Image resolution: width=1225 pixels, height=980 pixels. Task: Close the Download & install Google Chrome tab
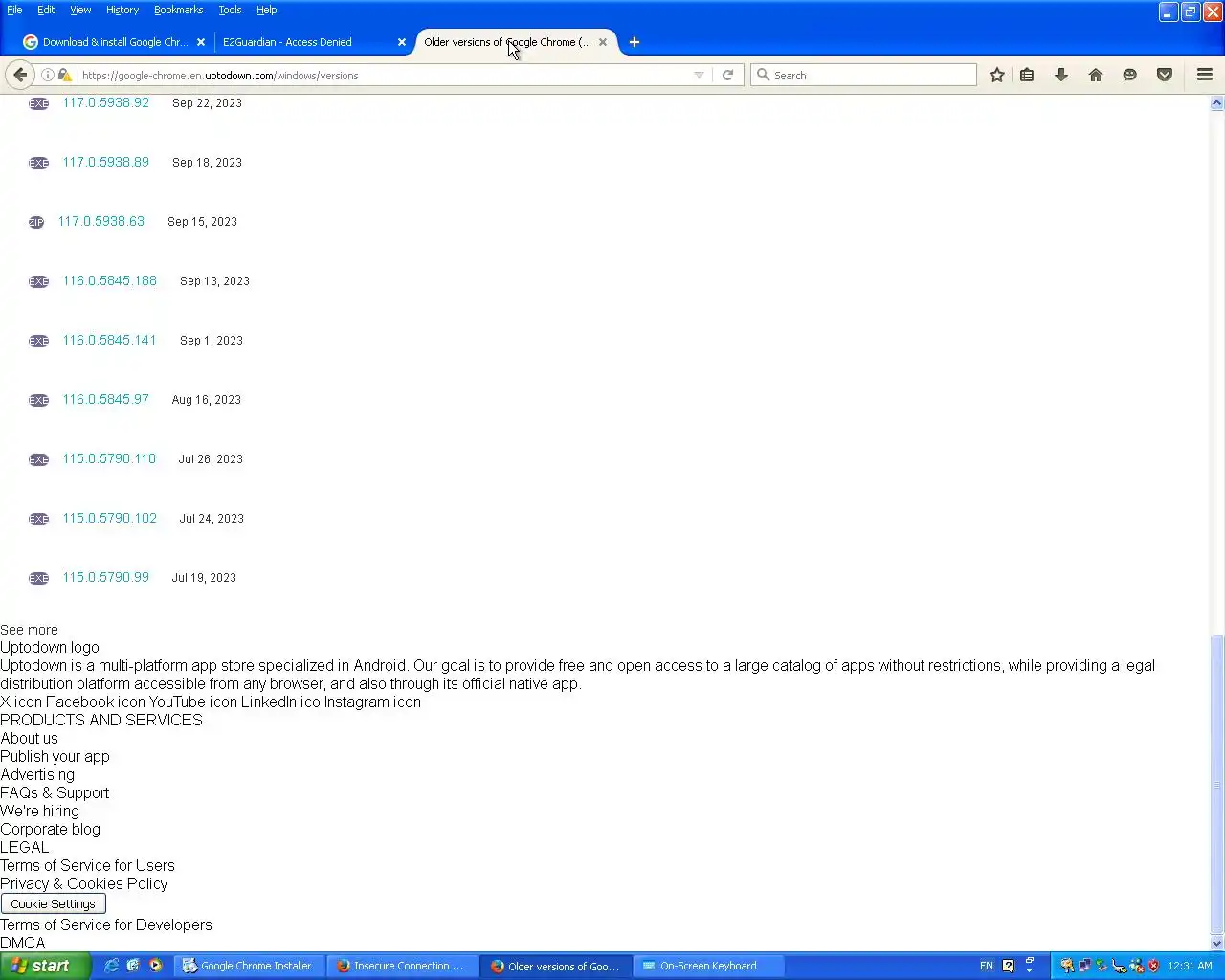point(201,42)
